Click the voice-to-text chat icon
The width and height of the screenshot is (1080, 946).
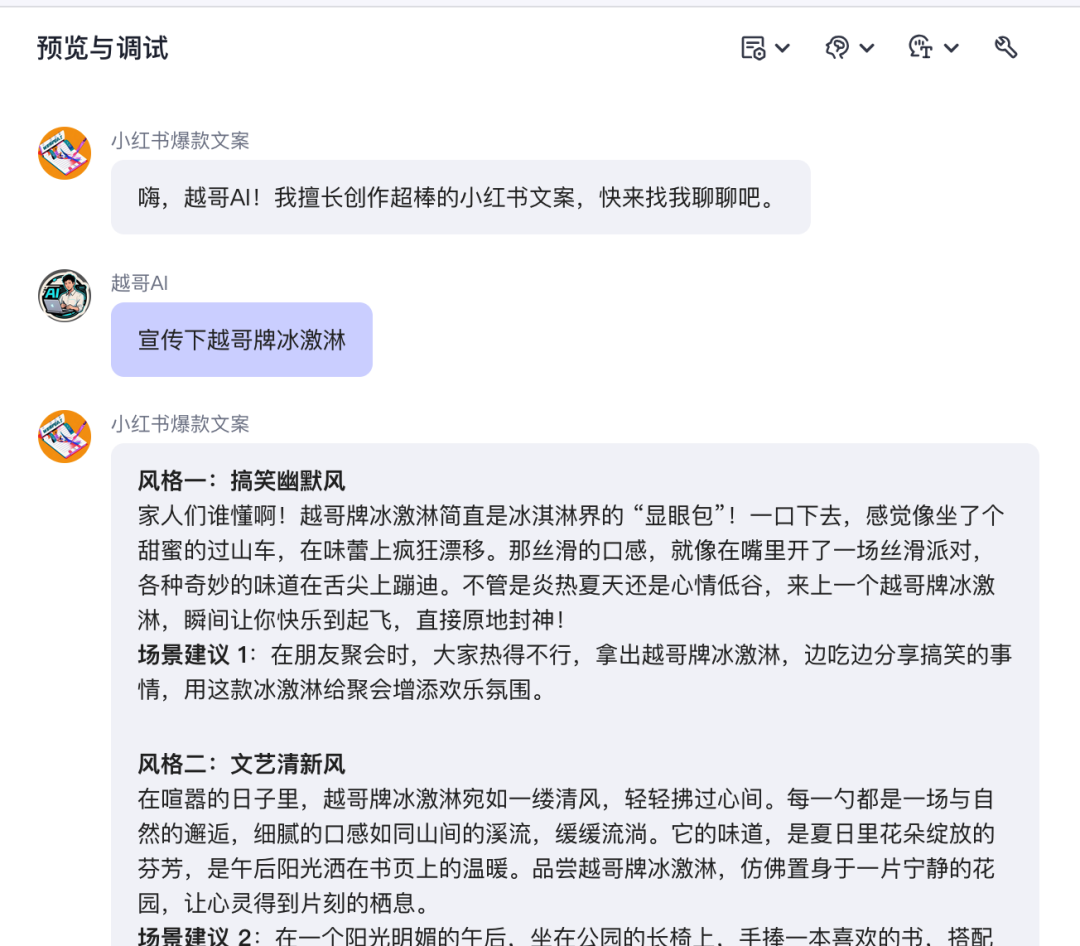pyautogui.click(x=920, y=48)
